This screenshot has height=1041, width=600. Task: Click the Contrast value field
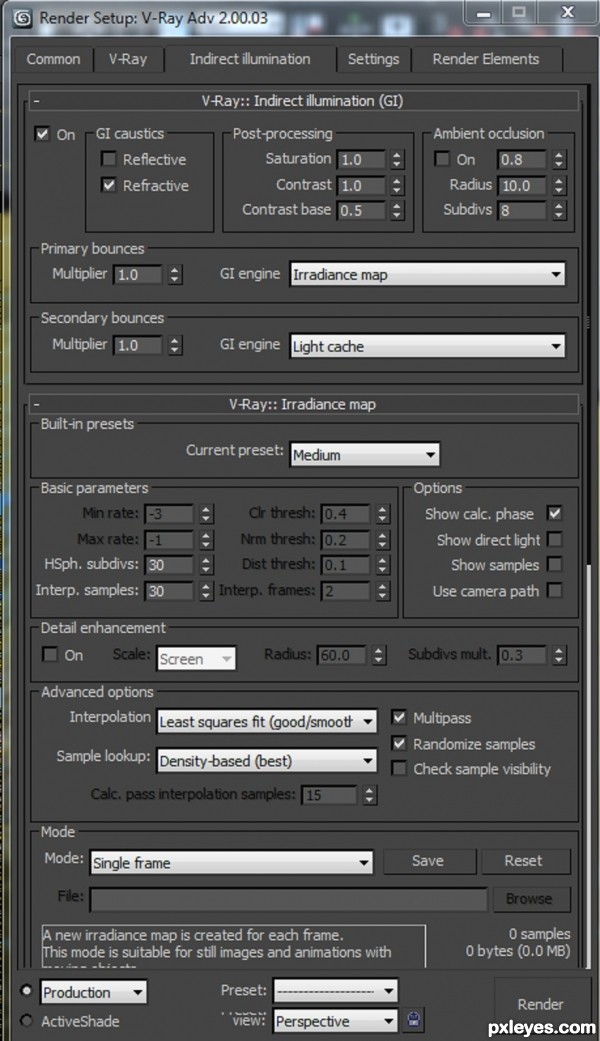(362, 185)
